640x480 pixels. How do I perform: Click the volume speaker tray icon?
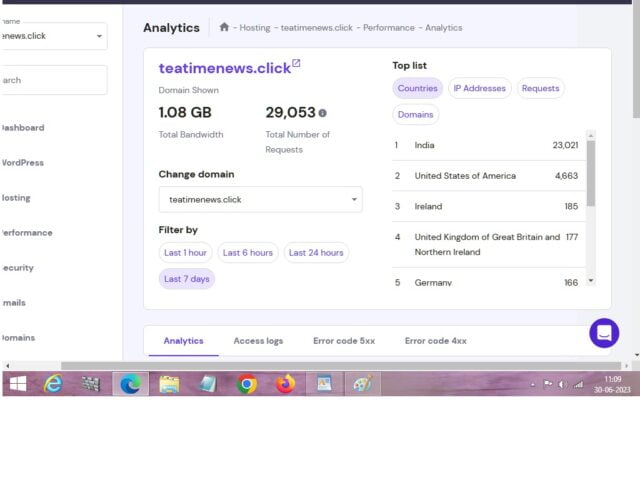(x=562, y=384)
